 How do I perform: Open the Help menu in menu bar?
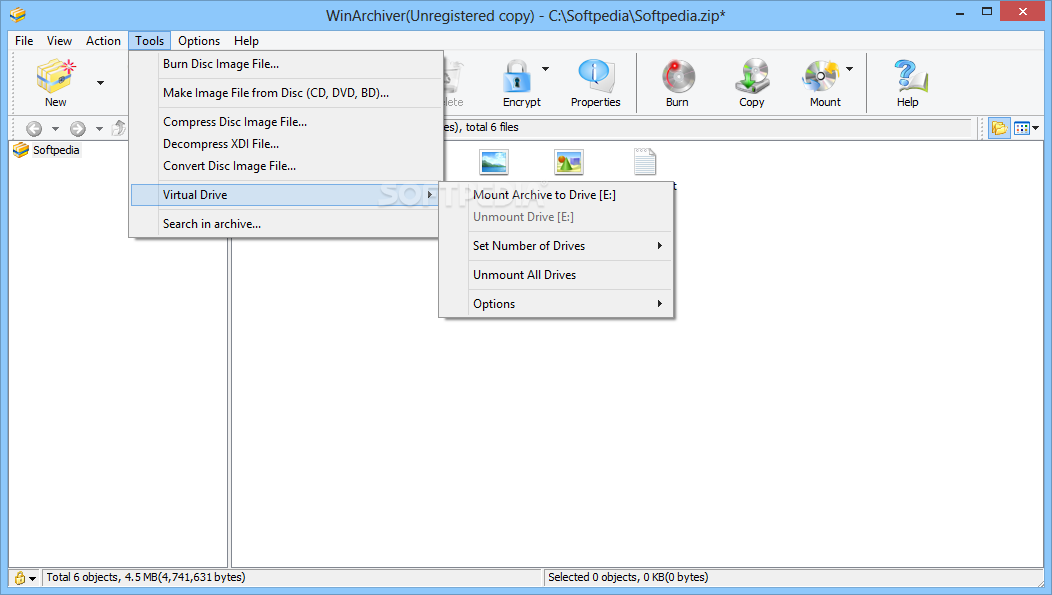coord(246,41)
